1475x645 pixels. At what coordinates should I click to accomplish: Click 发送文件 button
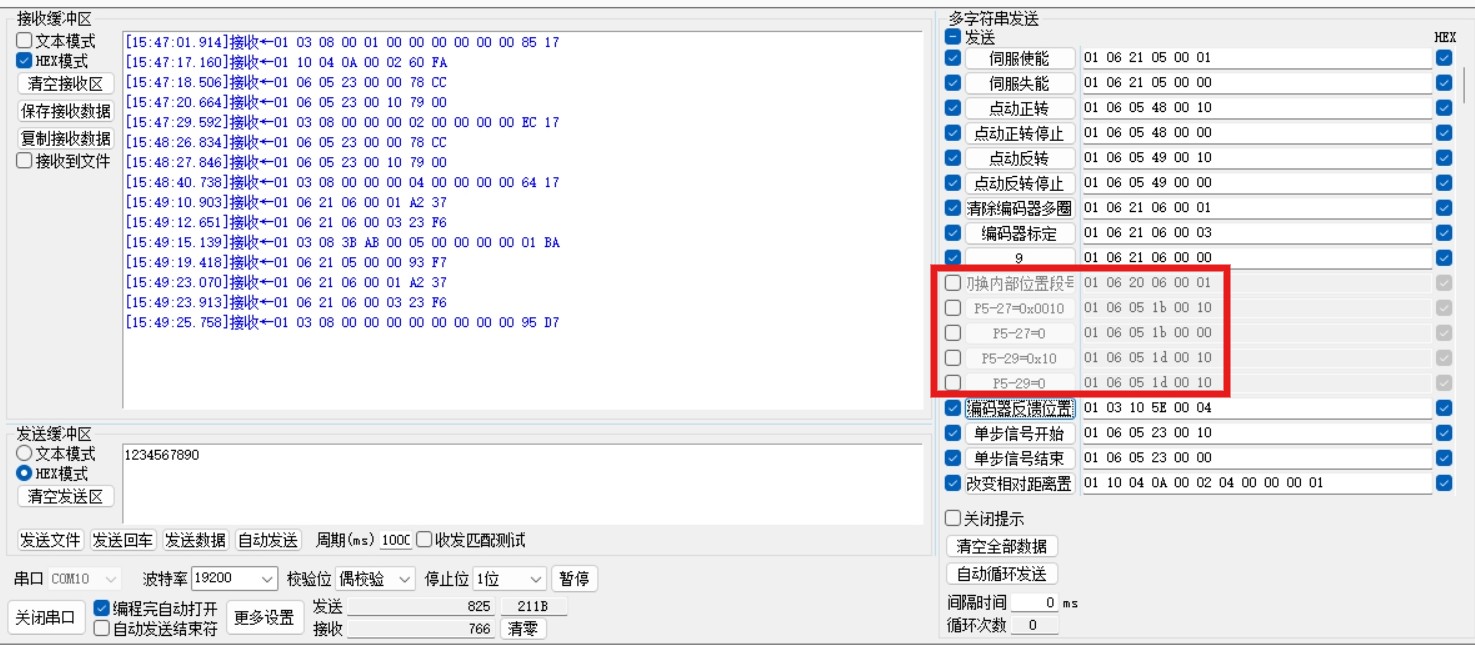[x=51, y=541]
